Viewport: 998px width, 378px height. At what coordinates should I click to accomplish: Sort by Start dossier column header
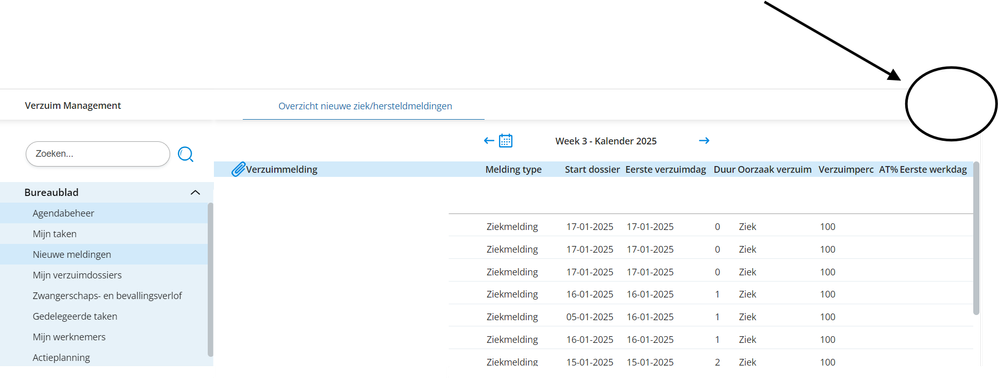coord(592,169)
